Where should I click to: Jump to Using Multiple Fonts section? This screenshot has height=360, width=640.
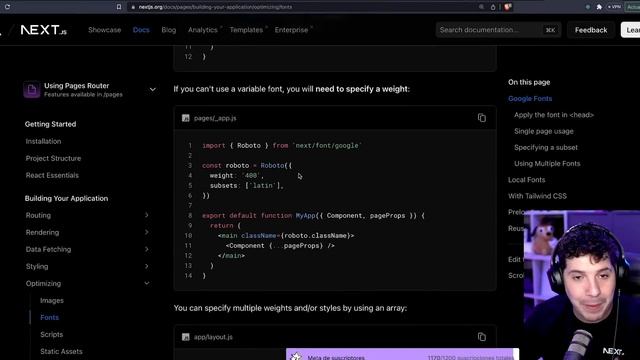click(x=547, y=164)
